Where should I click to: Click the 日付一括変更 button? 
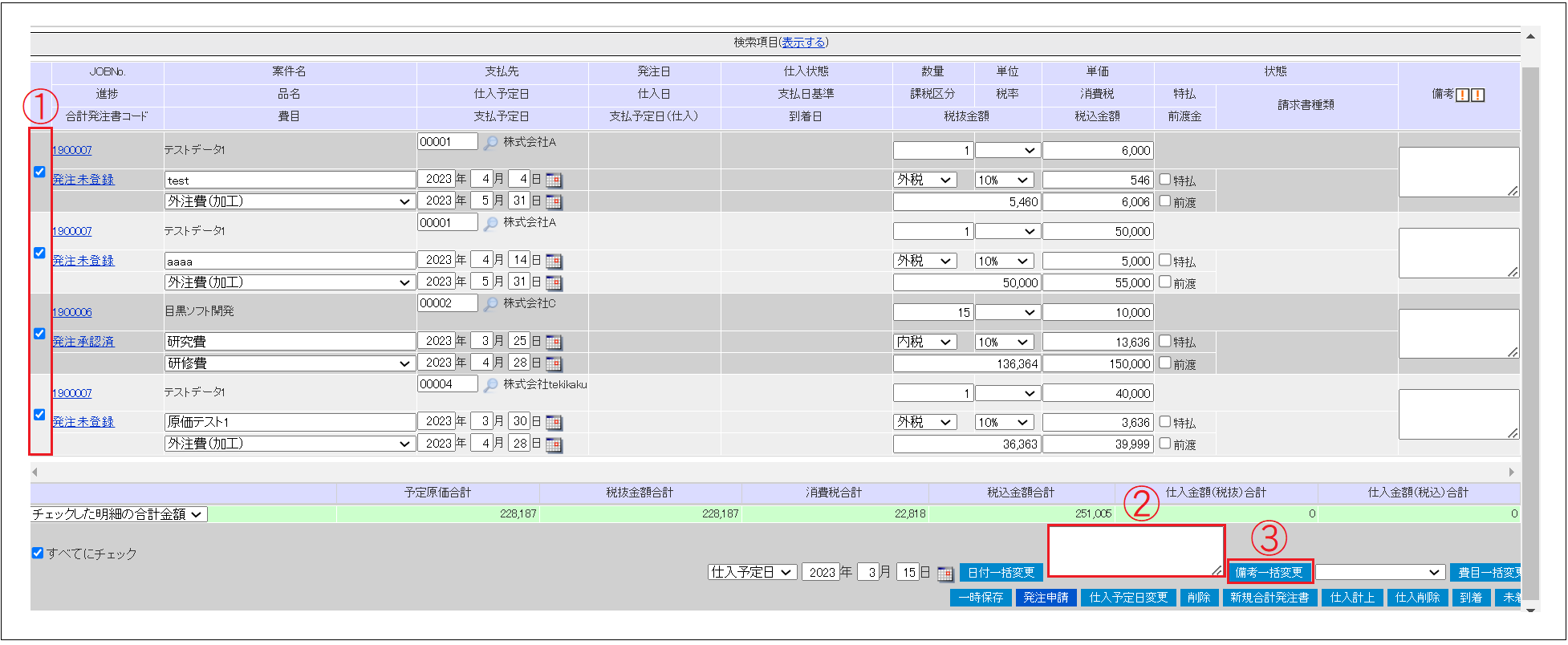[1001, 573]
